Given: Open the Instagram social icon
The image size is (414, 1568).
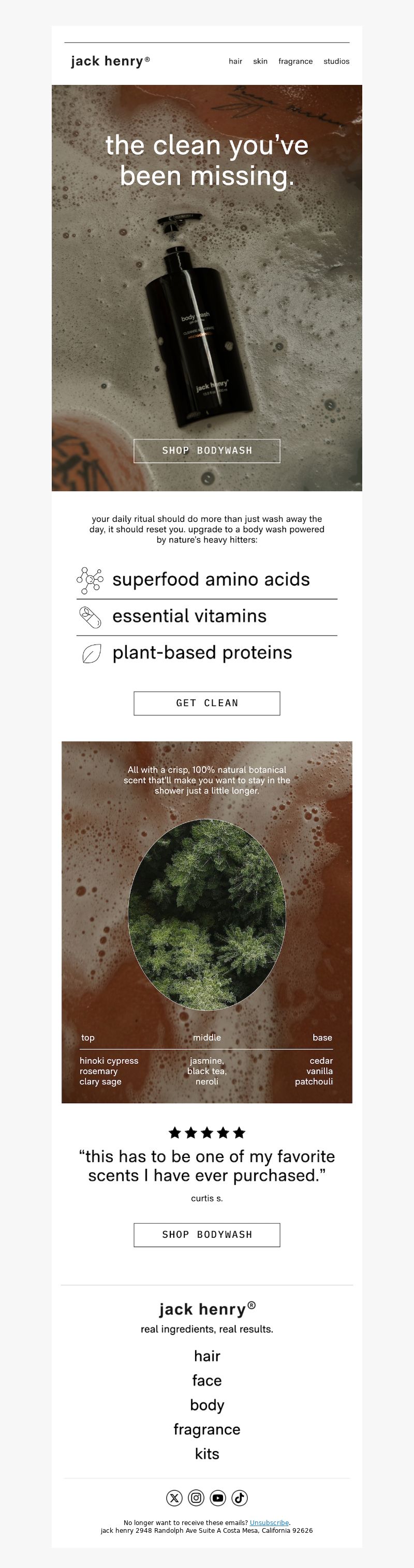Looking at the screenshot, I should coord(196,1498).
